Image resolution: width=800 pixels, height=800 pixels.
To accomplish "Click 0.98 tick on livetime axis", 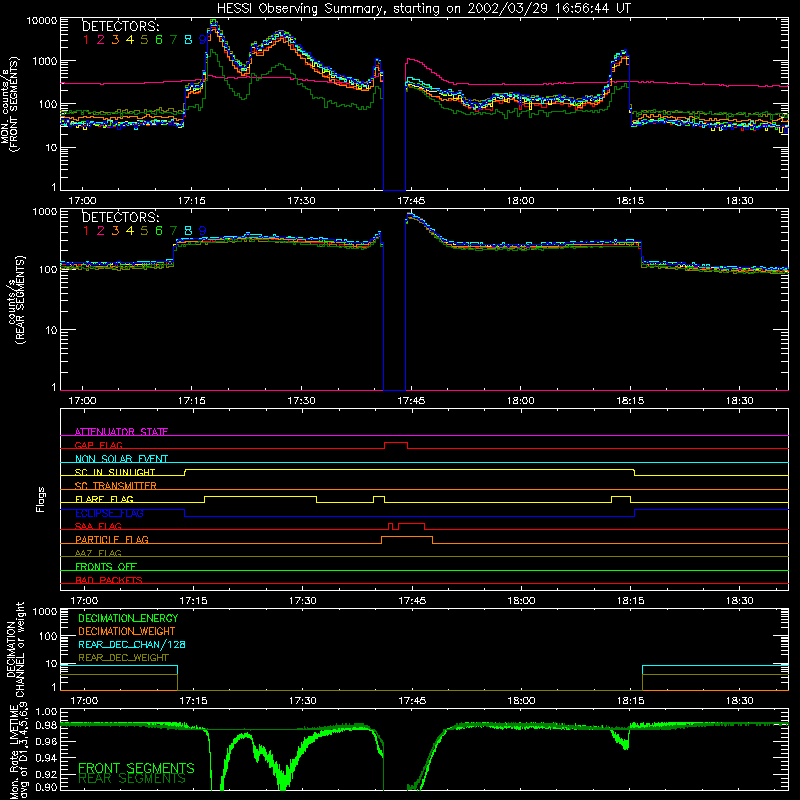I will point(46,725).
